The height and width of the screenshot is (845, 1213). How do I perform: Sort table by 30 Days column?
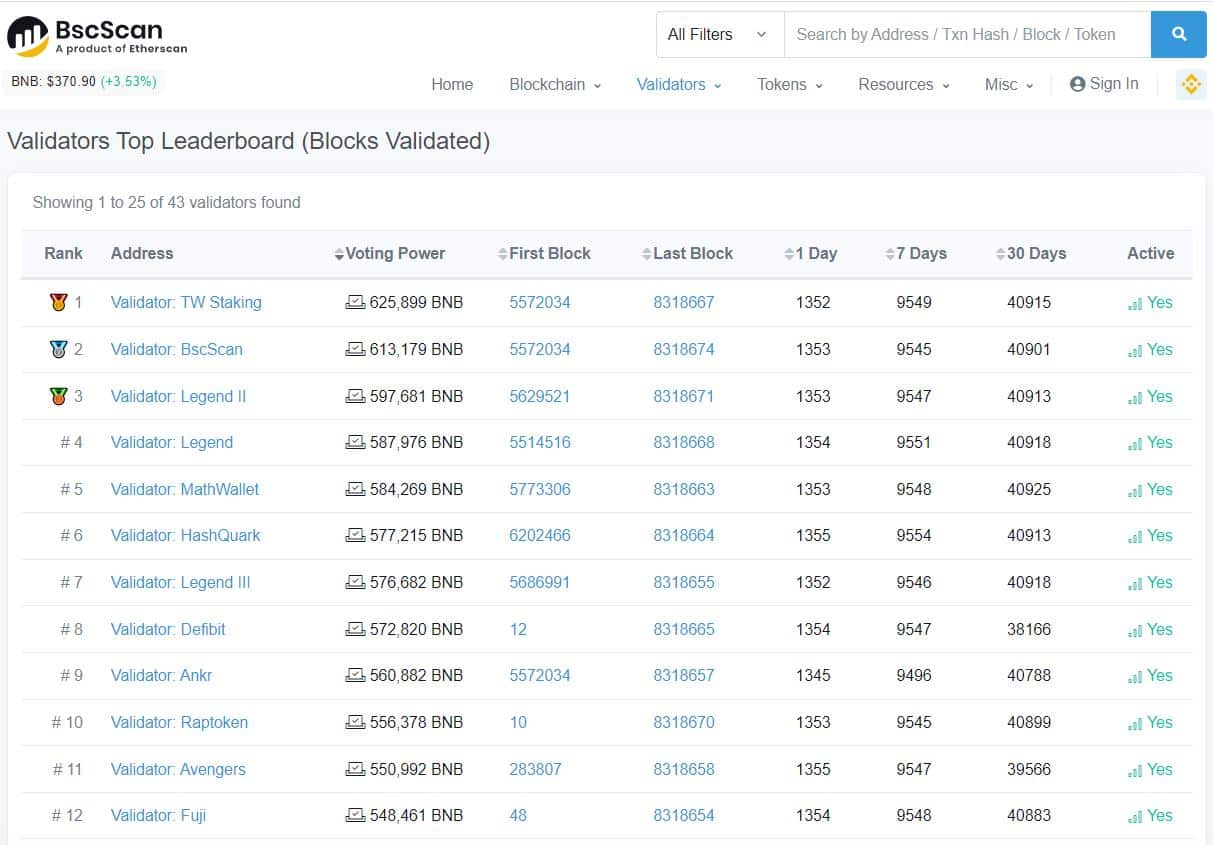coord(1031,253)
